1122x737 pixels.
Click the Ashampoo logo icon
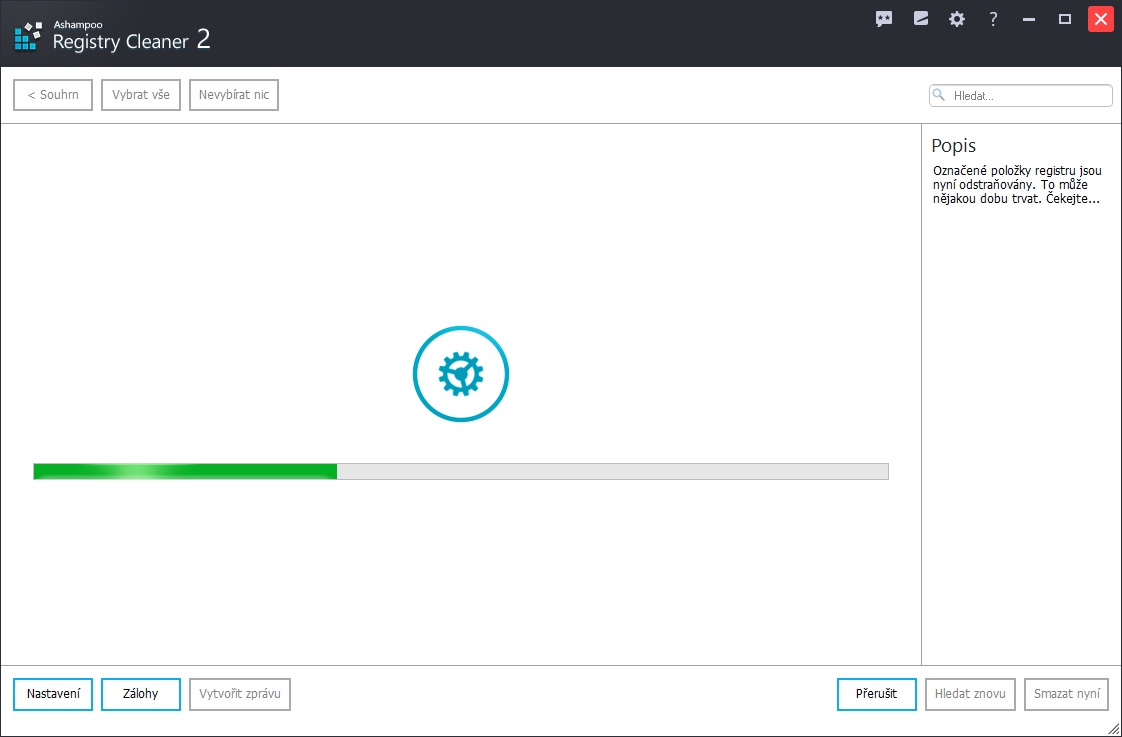click(x=27, y=35)
